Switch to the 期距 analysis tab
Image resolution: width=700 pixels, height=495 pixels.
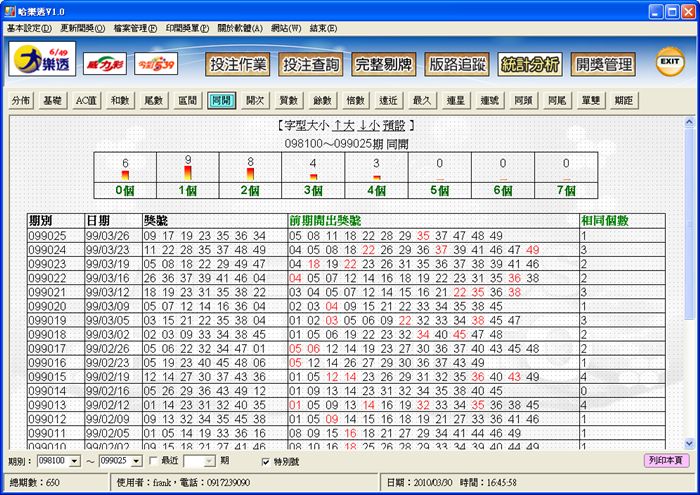click(x=624, y=100)
